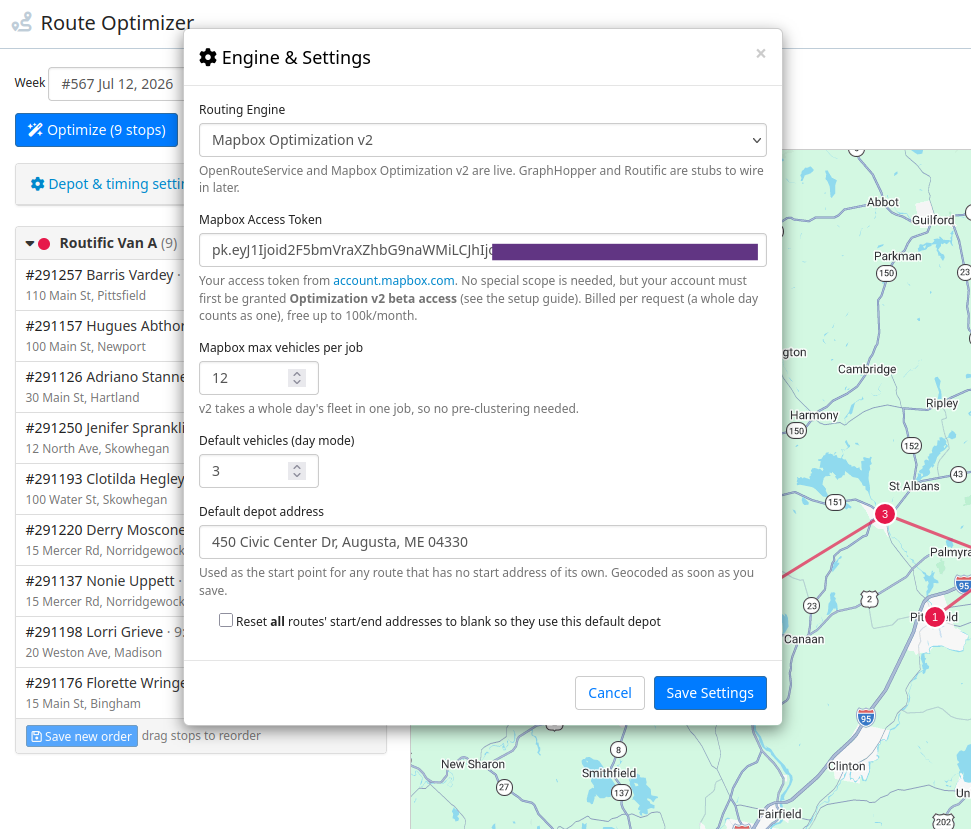Increase Mapbox max vehicles per job value
Image resolution: width=971 pixels, height=829 pixels.
(x=297, y=373)
